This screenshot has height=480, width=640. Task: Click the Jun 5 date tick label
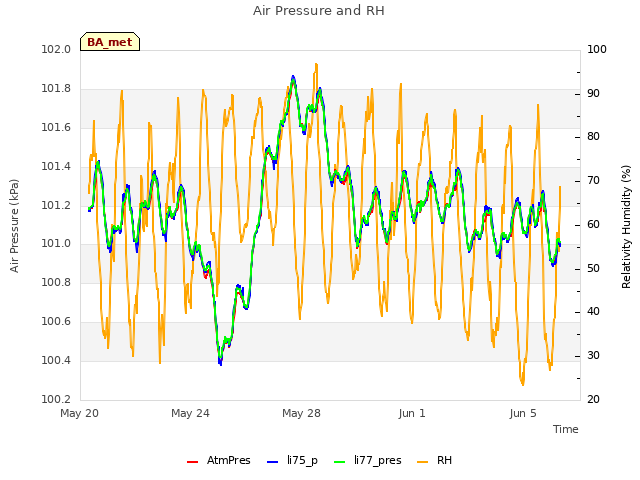tap(523, 413)
